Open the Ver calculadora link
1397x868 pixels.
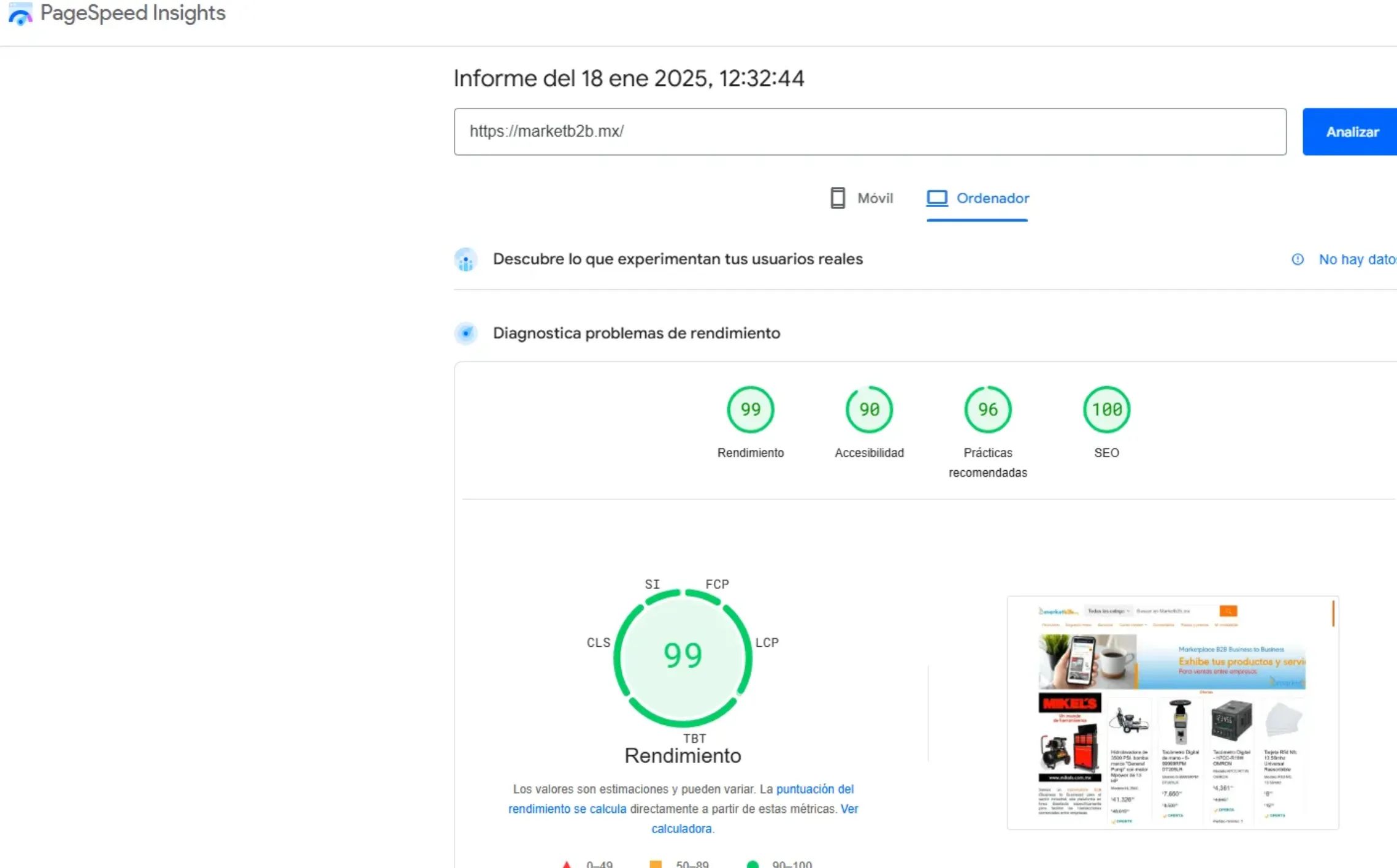point(681,829)
